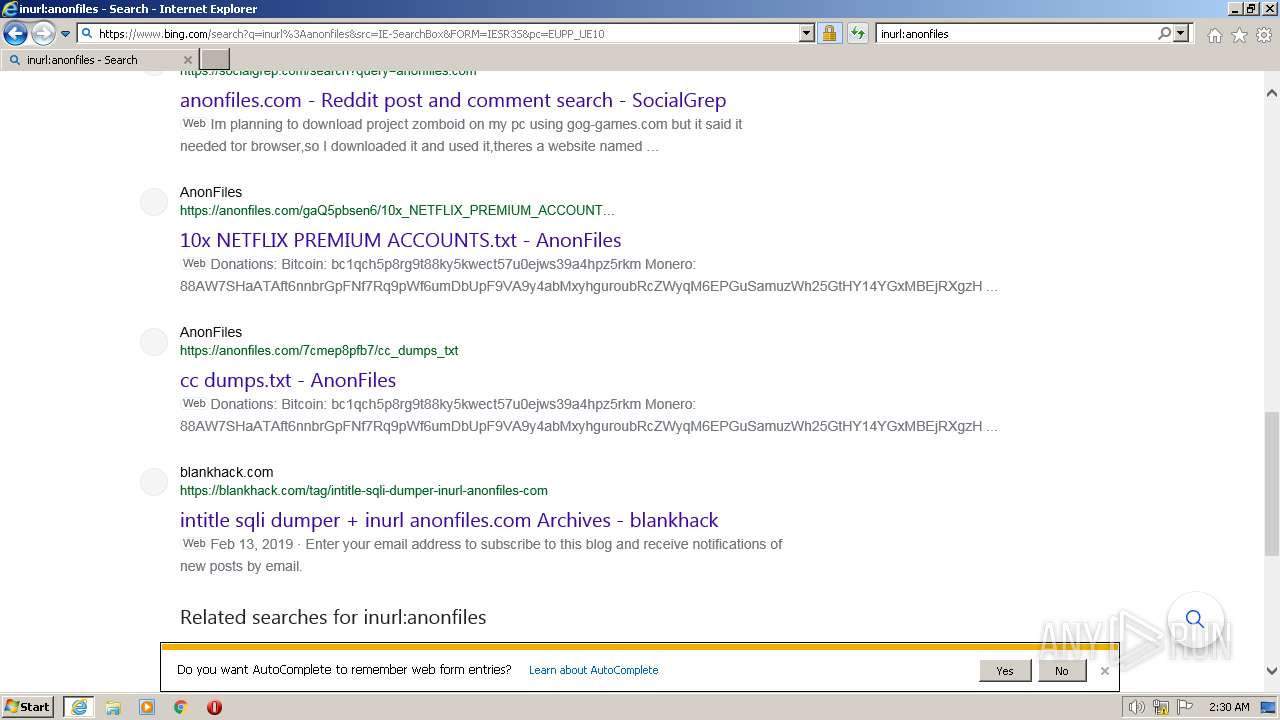Click the browser Forward arrow button
1280x720 pixels.
(x=43, y=33)
